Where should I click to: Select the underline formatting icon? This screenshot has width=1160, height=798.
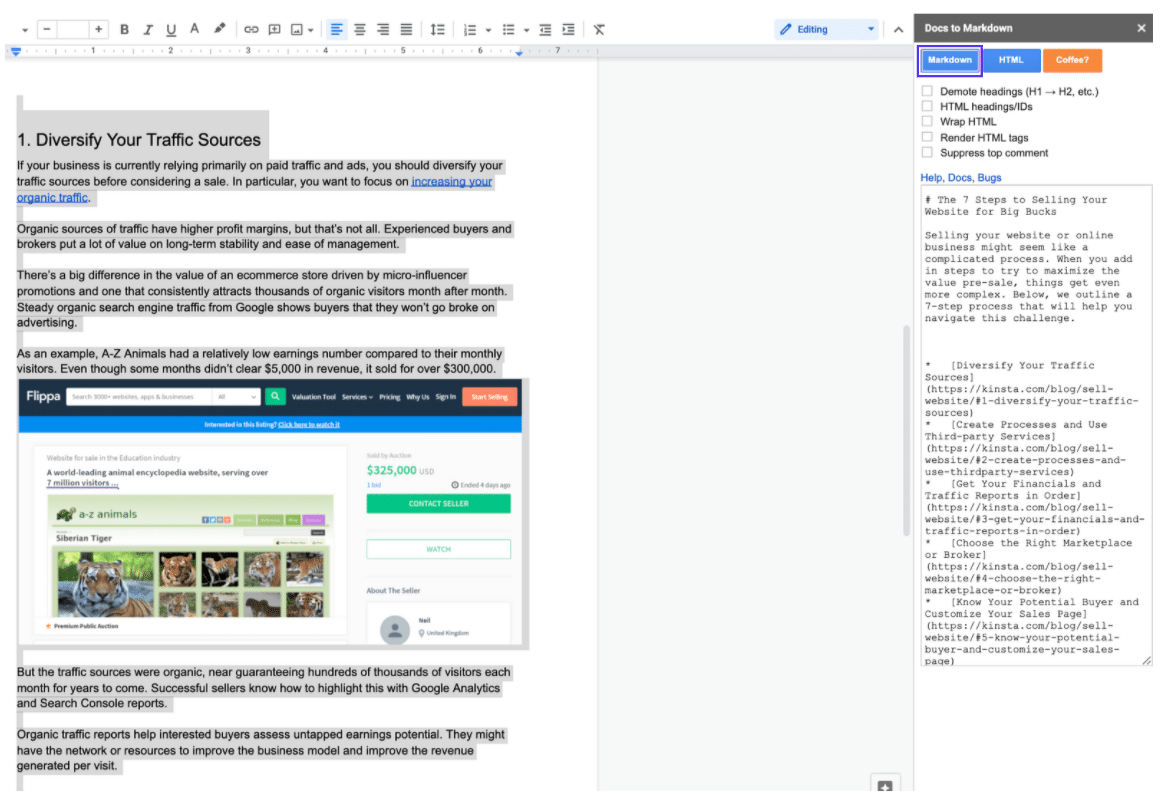170,29
